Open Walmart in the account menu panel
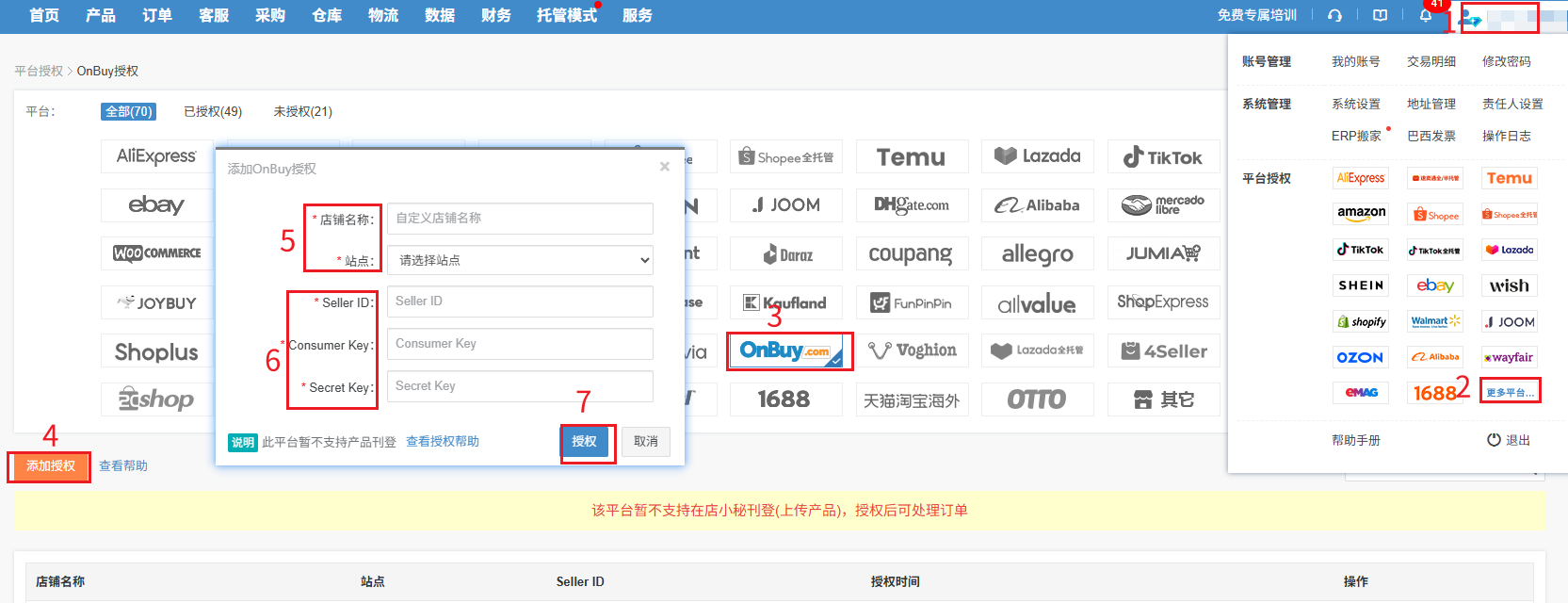This screenshot has height=603, width=1568. 1435,321
